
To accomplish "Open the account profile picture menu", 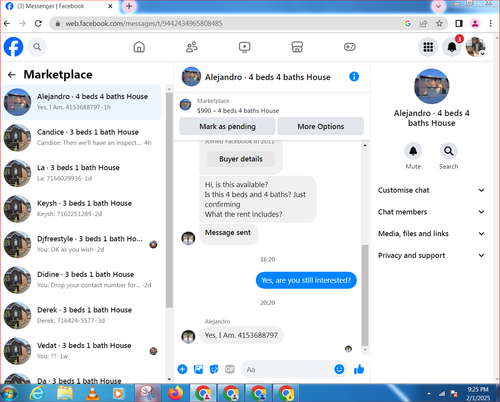I will (x=475, y=47).
